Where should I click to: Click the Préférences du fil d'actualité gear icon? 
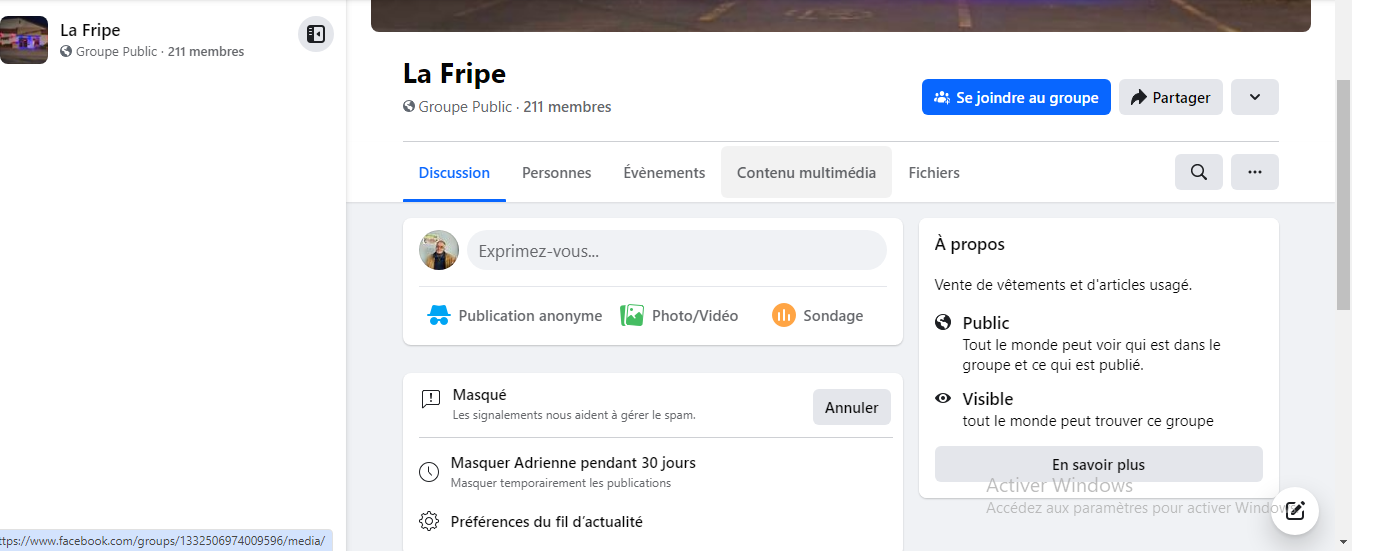[x=429, y=522]
